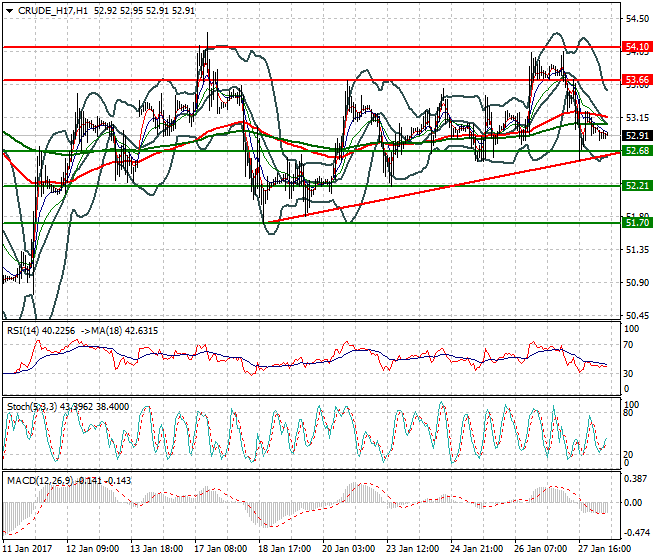Select the 12 Jan 09:00 time axis label

(x=93, y=549)
